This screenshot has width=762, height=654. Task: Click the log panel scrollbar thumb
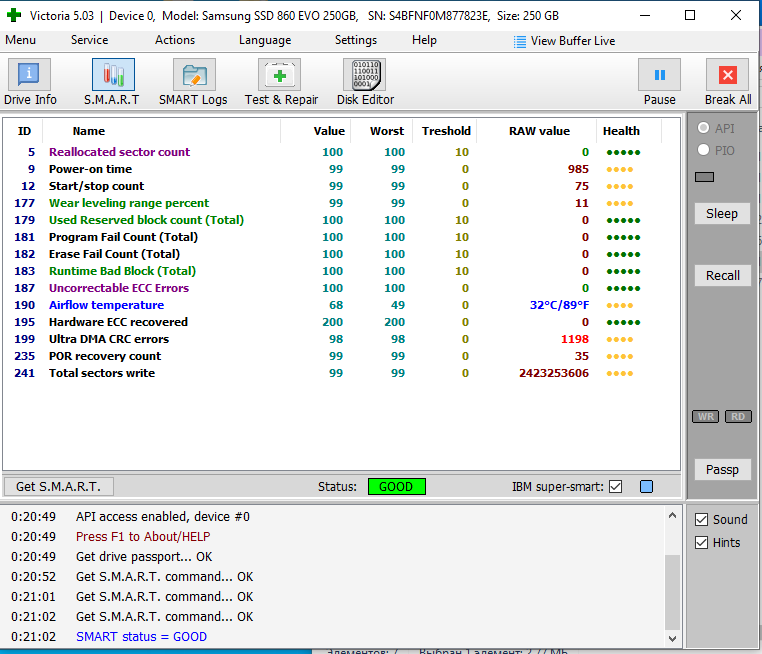(673, 592)
